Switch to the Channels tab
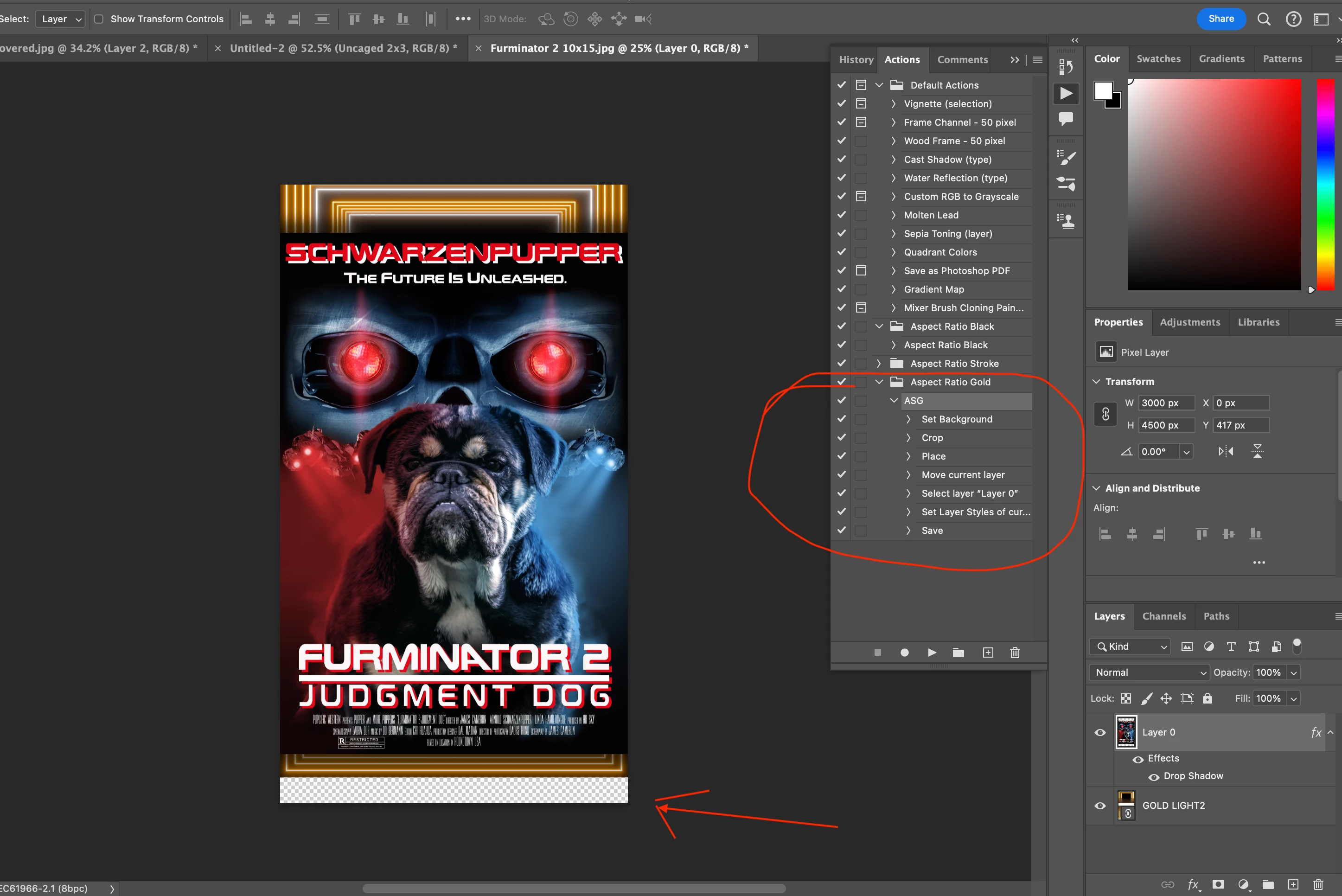The height and width of the screenshot is (896, 1342). (x=1164, y=616)
